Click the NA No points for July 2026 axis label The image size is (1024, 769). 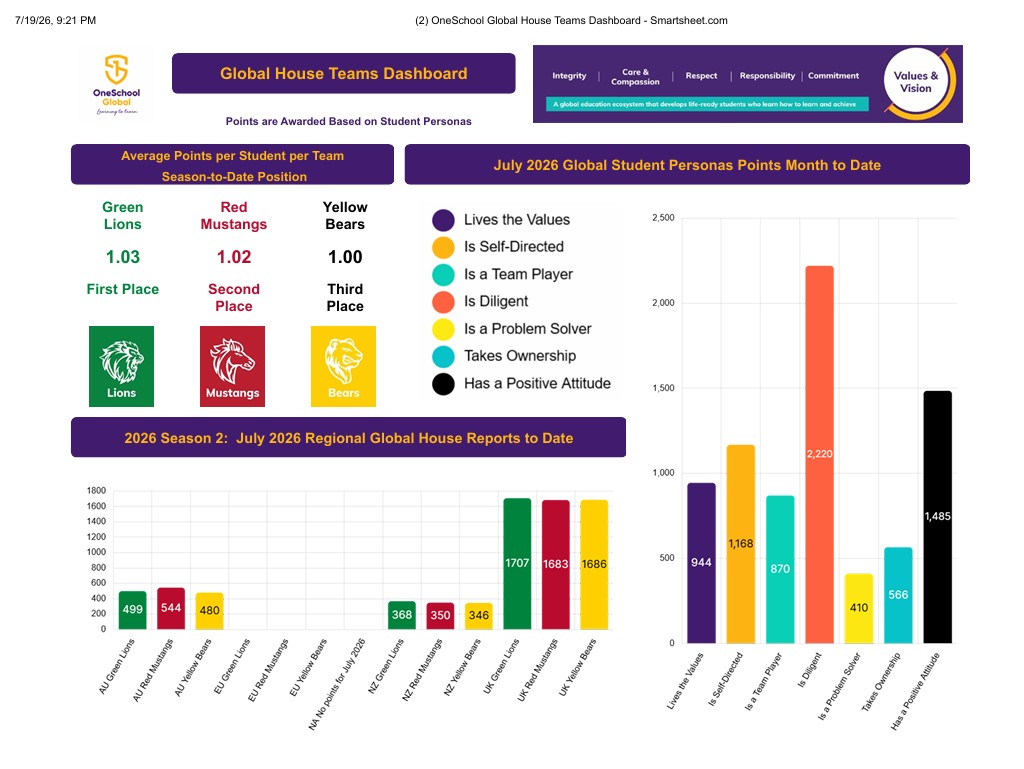point(337,684)
